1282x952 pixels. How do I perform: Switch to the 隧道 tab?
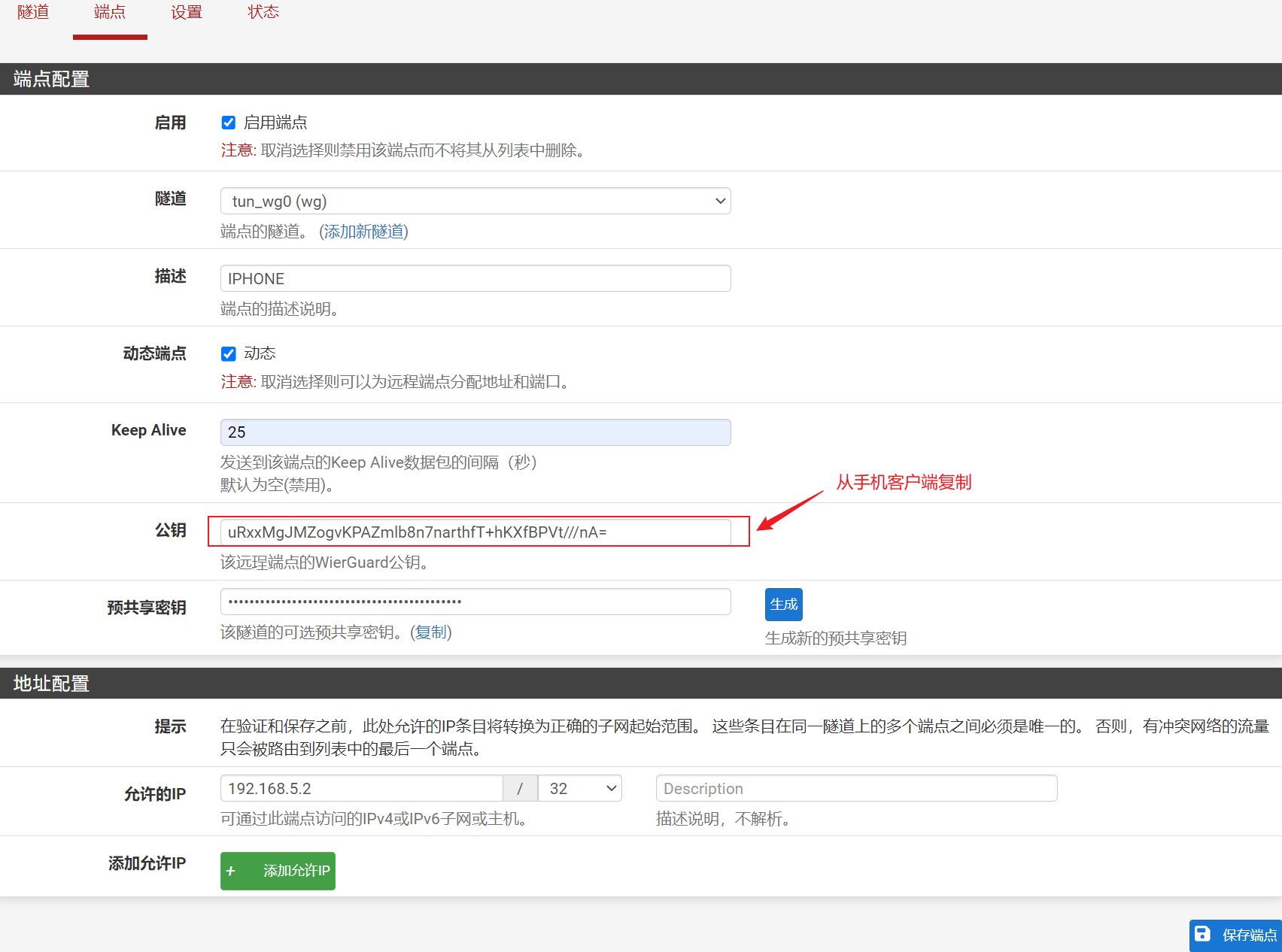click(33, 12)
